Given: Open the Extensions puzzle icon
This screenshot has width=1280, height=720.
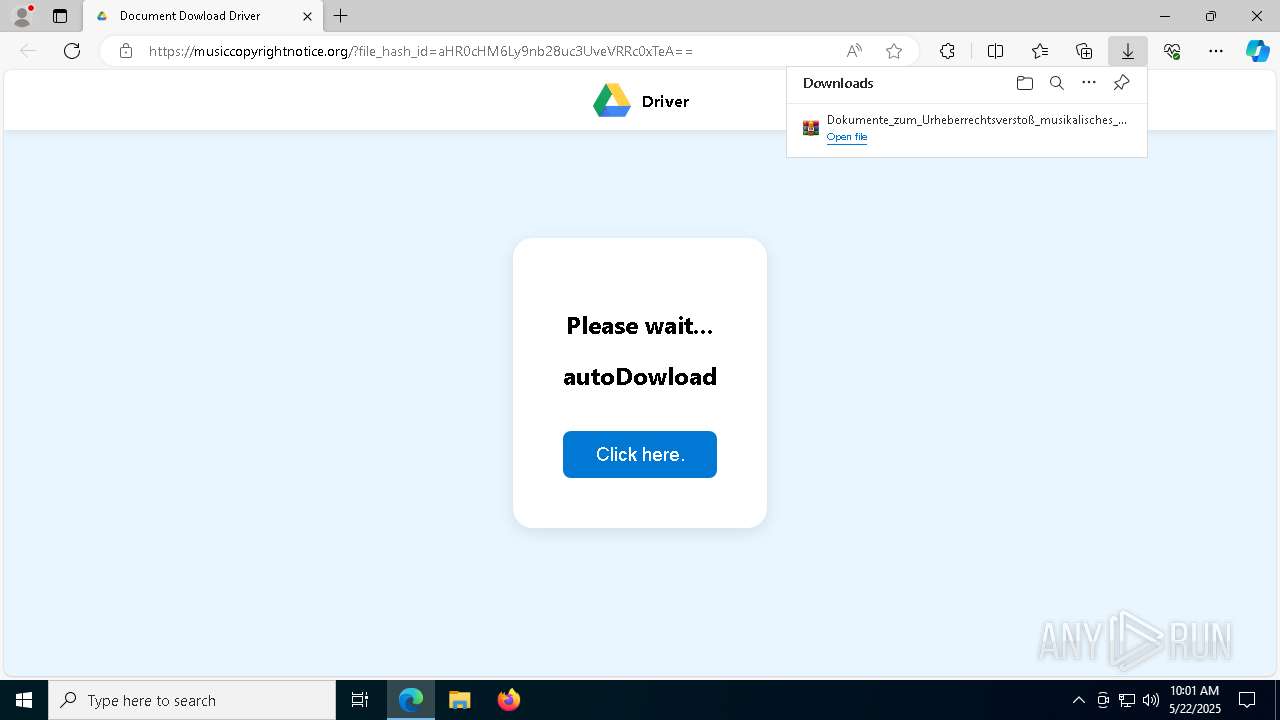Looking at the screenshot, I should tap(947, 51).
